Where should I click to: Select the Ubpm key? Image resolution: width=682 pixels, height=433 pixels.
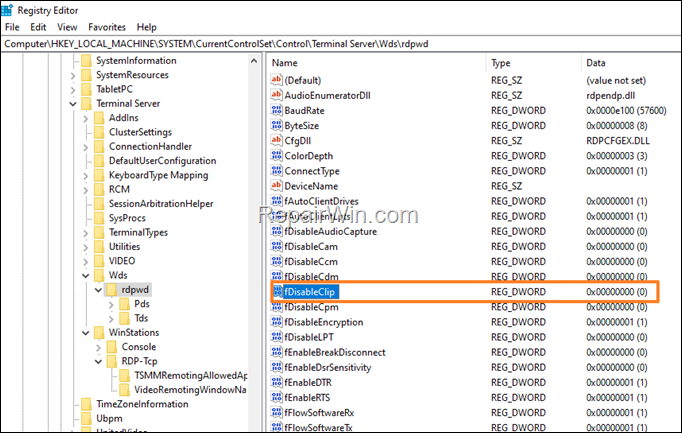tap(109, 418)
